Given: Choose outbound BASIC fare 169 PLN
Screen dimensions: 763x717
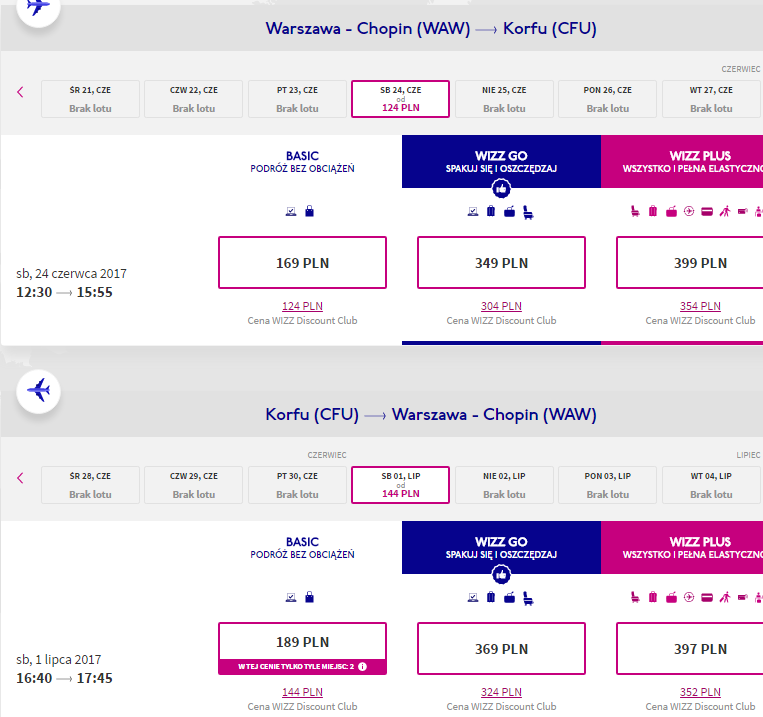Looking at the screenshot, I should pos(302,263).
